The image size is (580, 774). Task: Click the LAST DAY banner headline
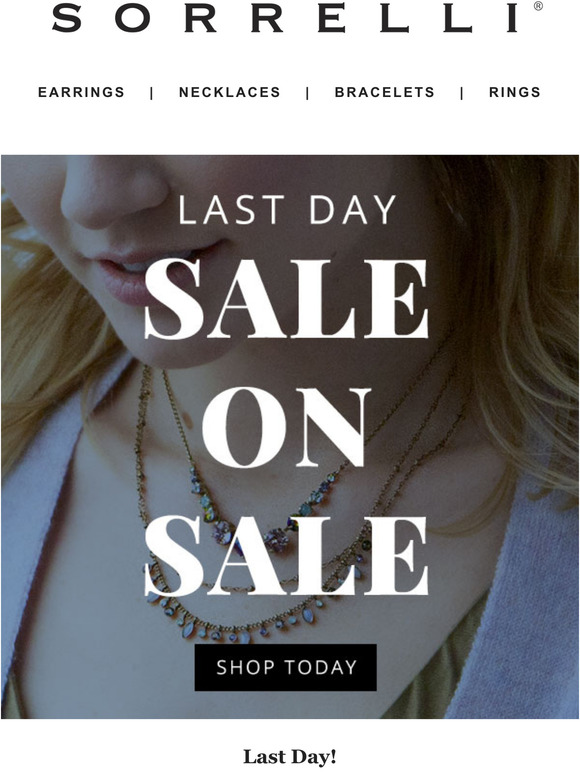coord(287,210)
